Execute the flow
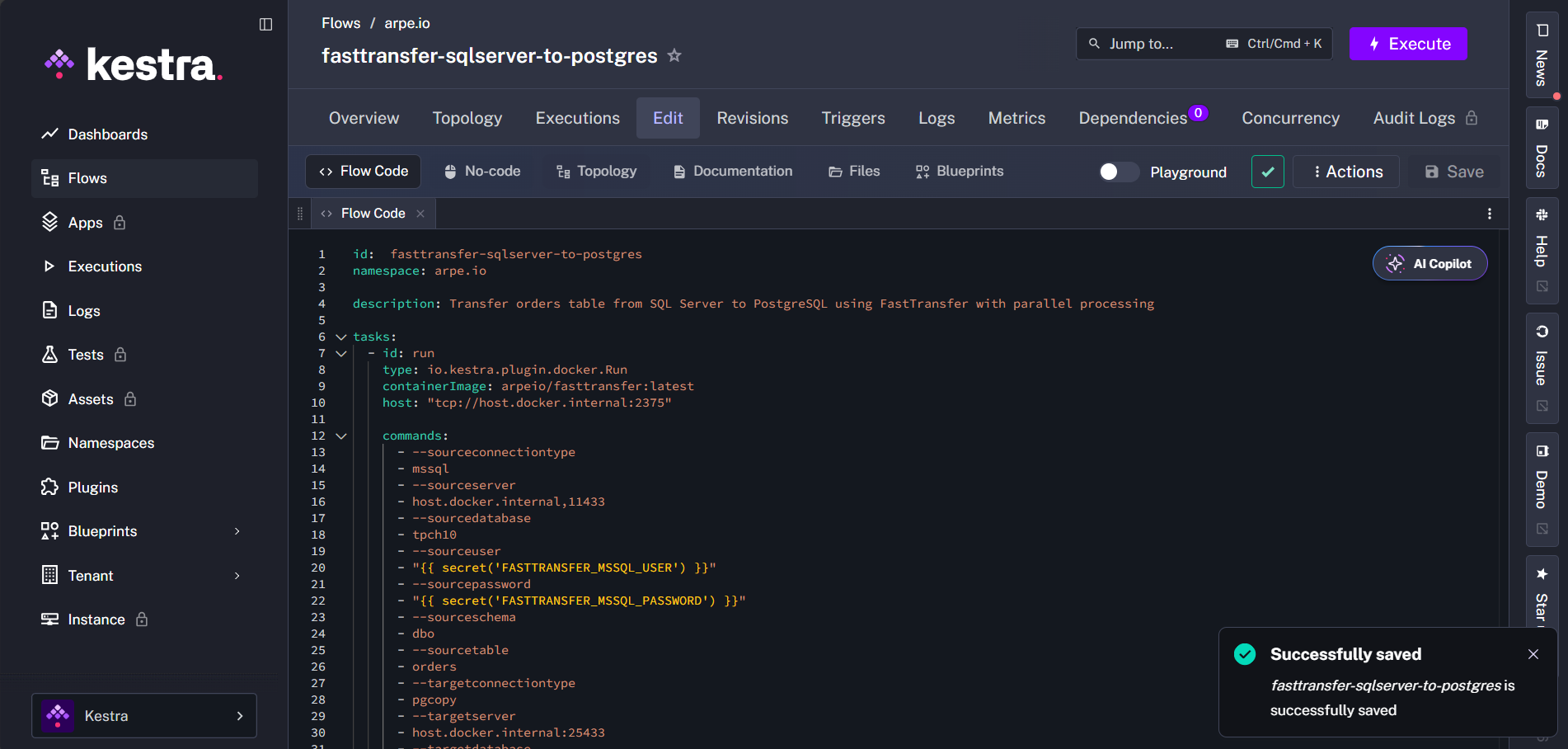Viewport: 1568px width, 749px height. [x=1407, y=44]
